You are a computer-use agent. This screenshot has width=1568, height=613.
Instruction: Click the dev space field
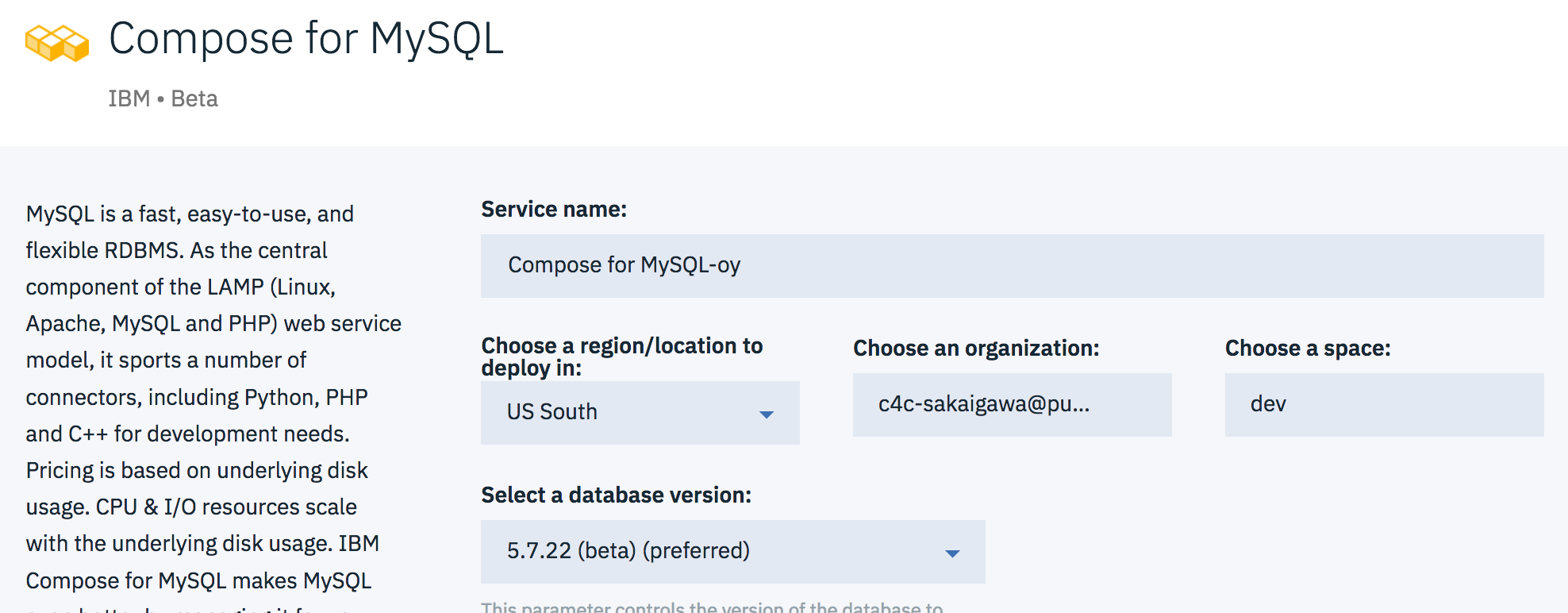point(1384,404)
